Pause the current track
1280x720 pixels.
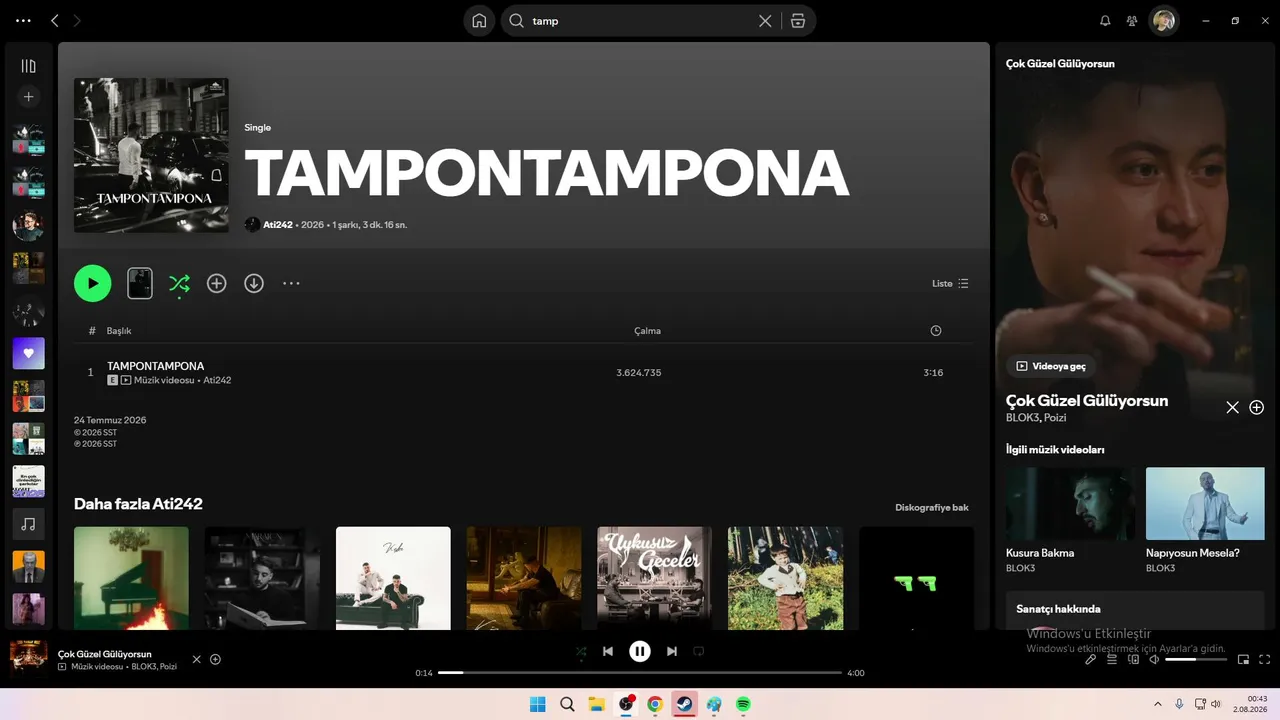pos(640,651)
